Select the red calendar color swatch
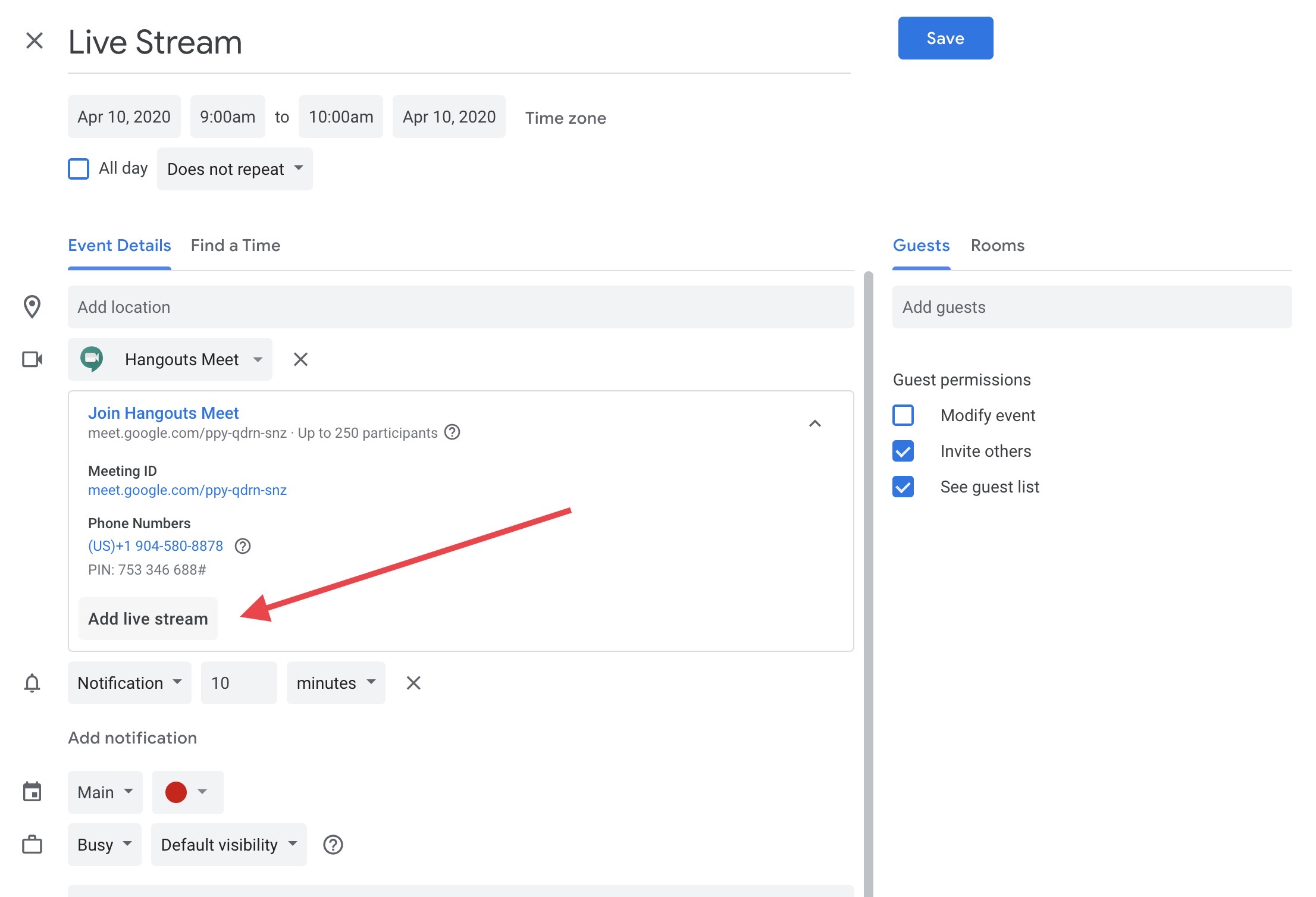 (176, 791)
